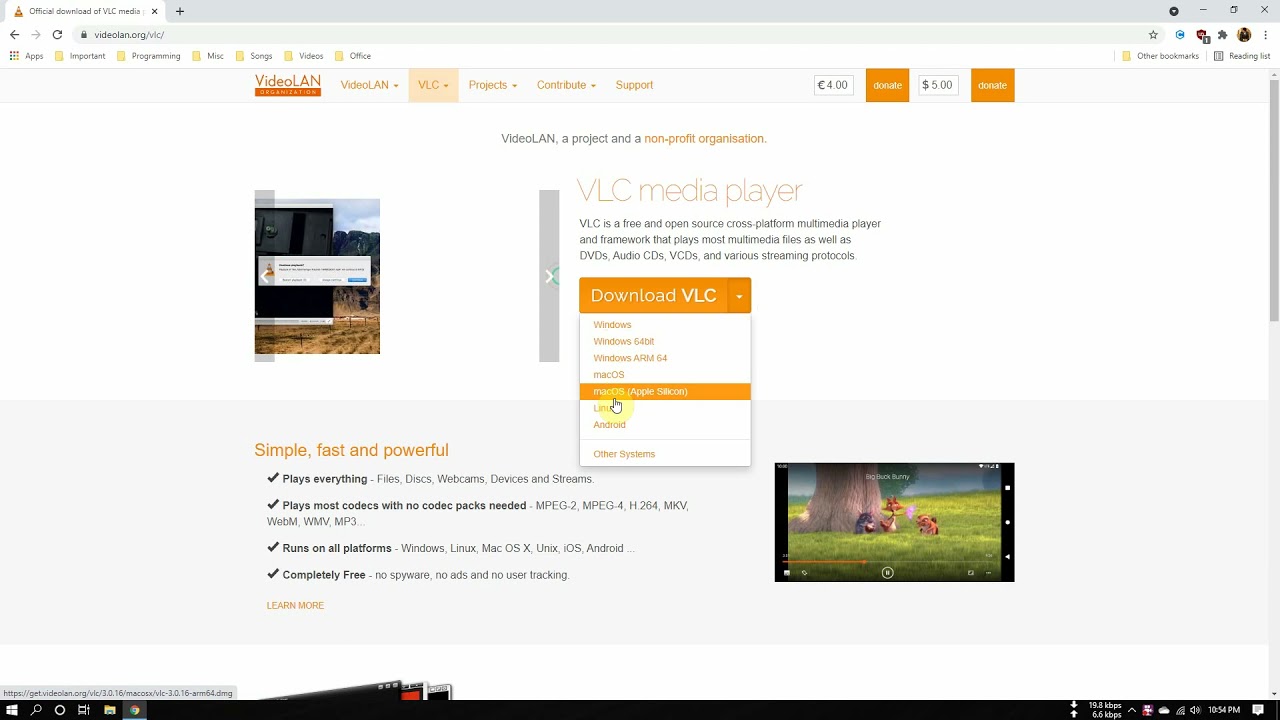Screen dimensions: 1280x720
Task: Edit the € 4.00 donation amount field
Action: point(834,85)
